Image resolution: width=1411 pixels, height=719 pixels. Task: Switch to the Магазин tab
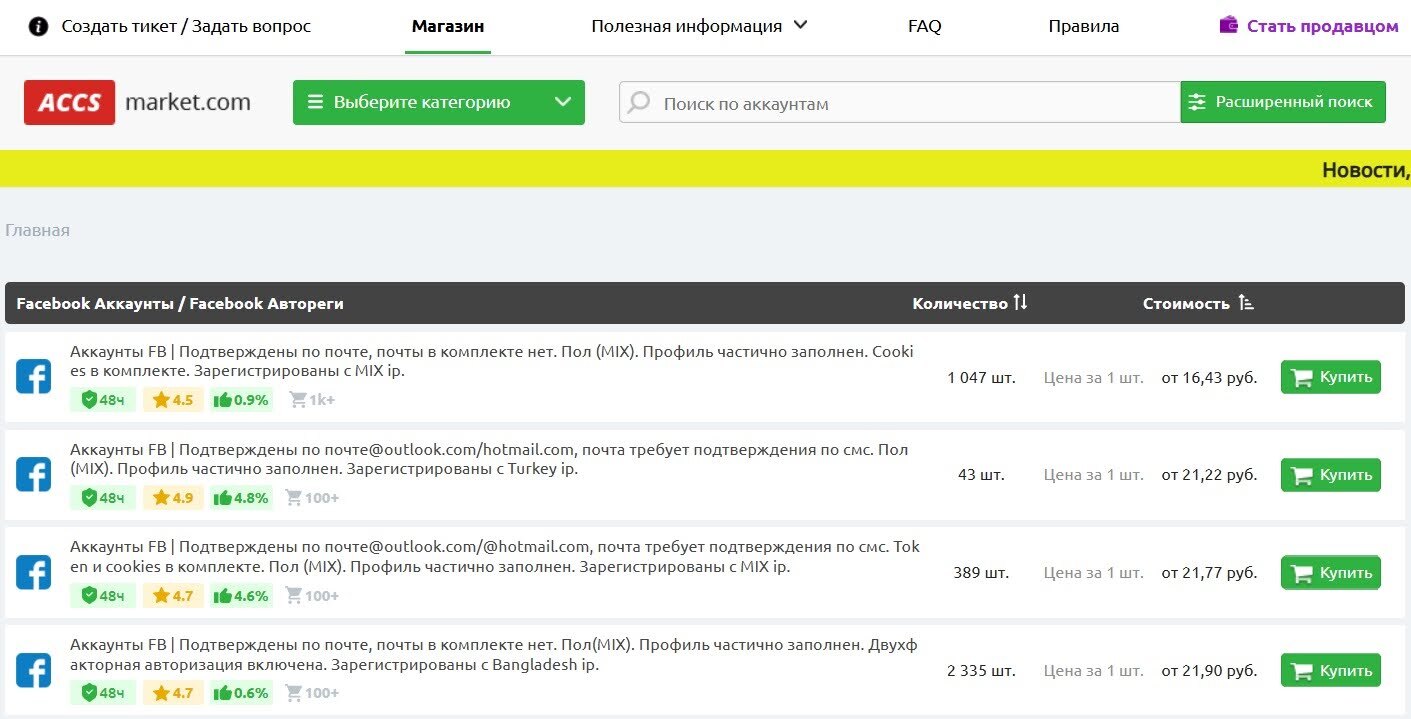pyautogui.click(x=447, y=26)
